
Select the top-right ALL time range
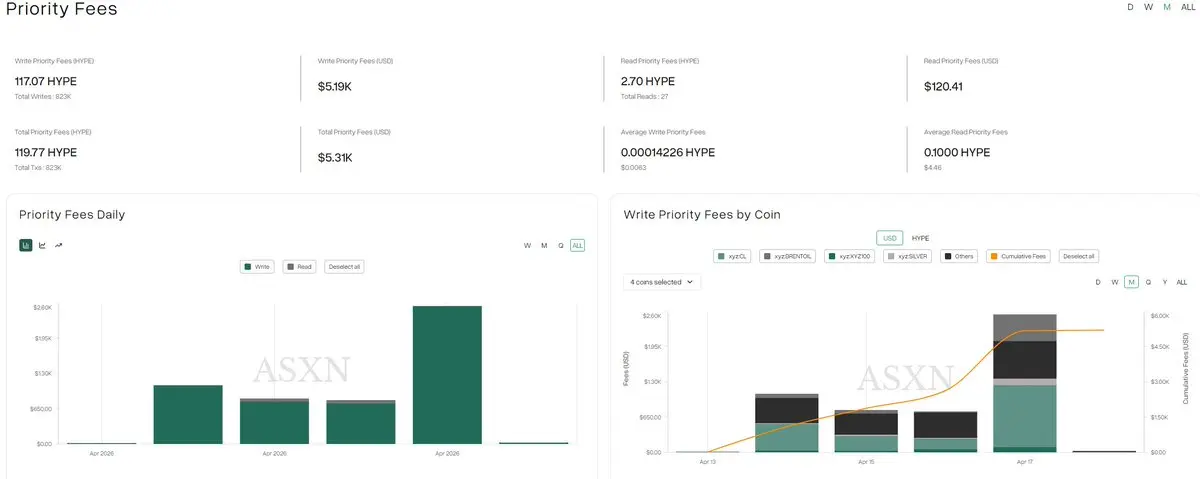[1188, 7]
